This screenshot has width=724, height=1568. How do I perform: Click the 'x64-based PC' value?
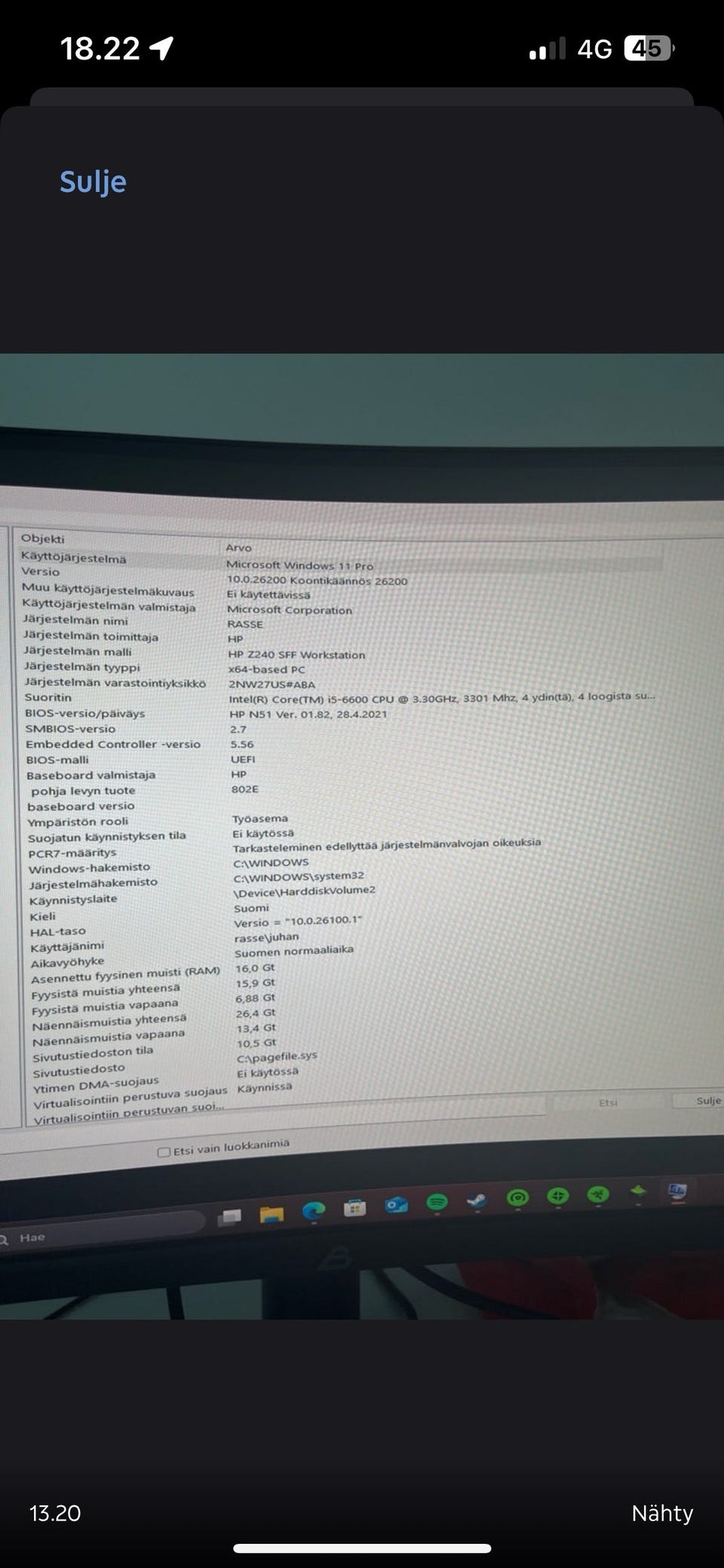coord(266,669)
